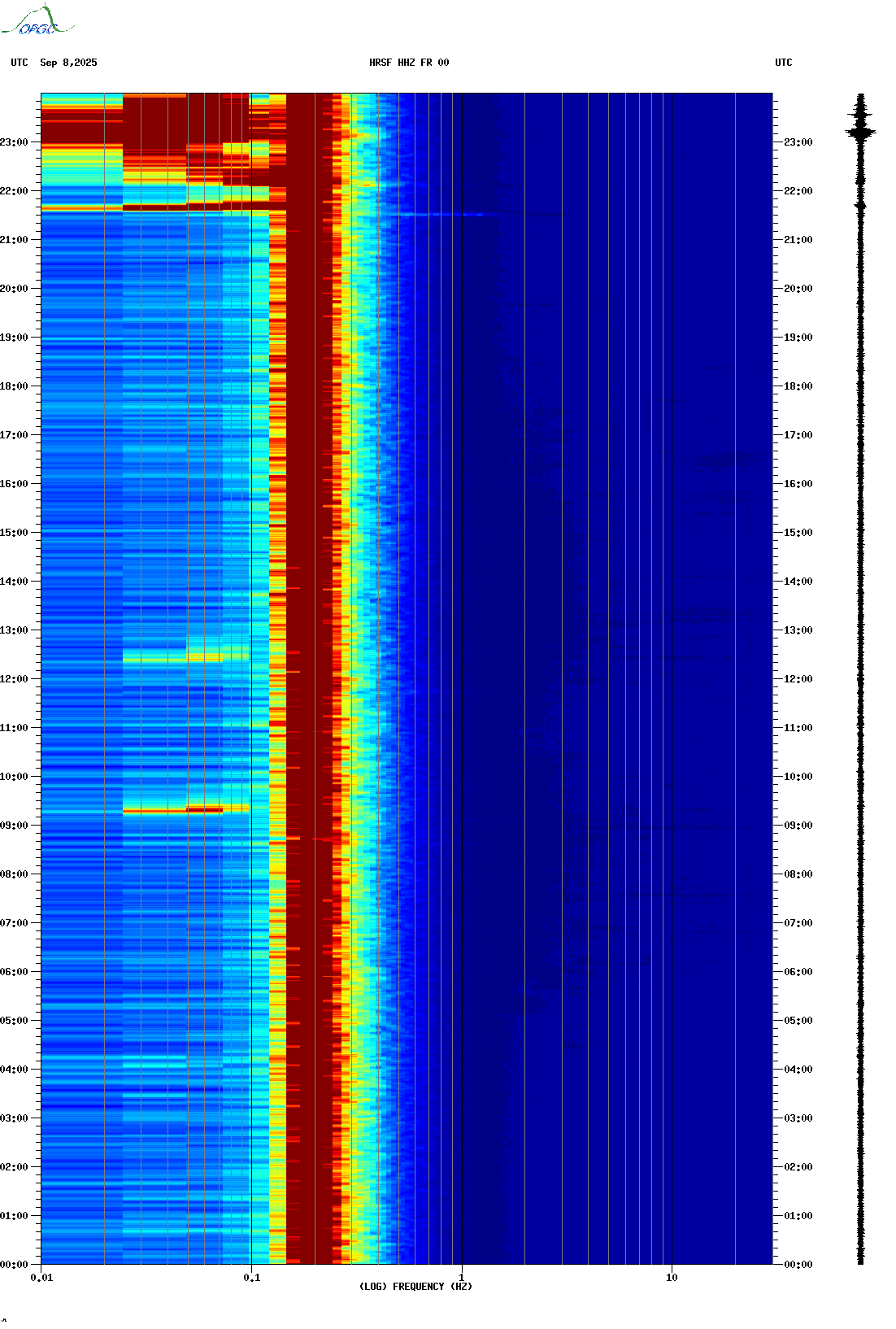Click the 06:00 label on the right axis
This screenshot has width=896, height=1329.
pos(798,972)
